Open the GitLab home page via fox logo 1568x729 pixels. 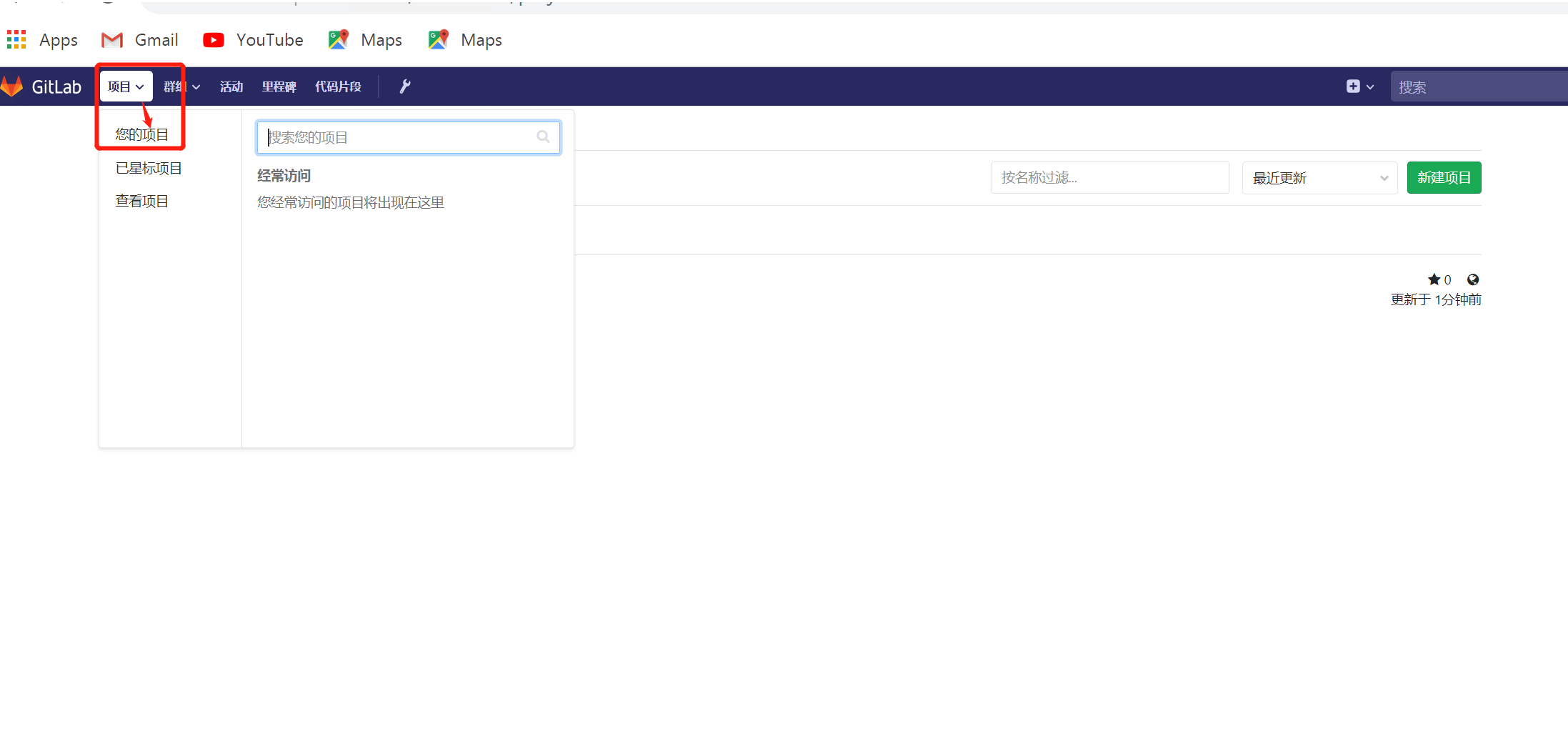click(13, 86)
